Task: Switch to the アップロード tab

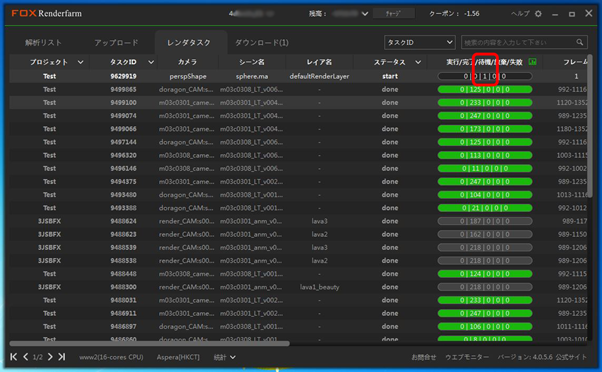Action: click(x=116, y=43)
